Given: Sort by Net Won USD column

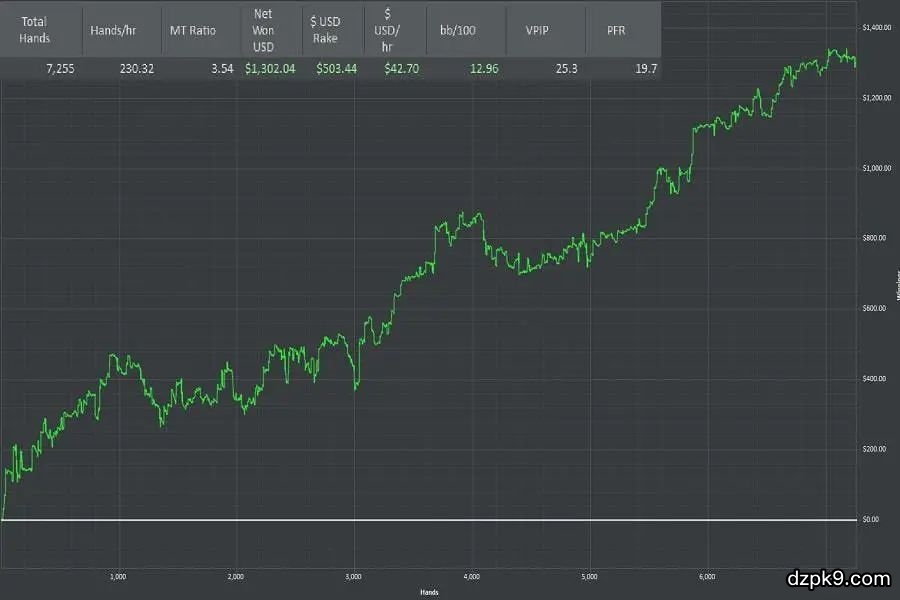Looking at the screenshot, I should click(x=264, y=30).
